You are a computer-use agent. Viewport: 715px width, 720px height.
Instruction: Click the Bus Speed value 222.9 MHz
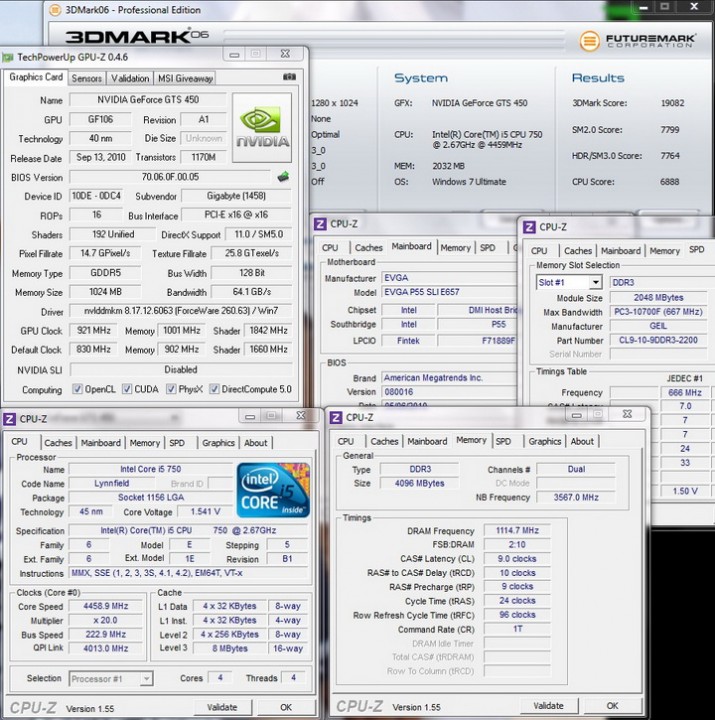(x=106, y=635)
